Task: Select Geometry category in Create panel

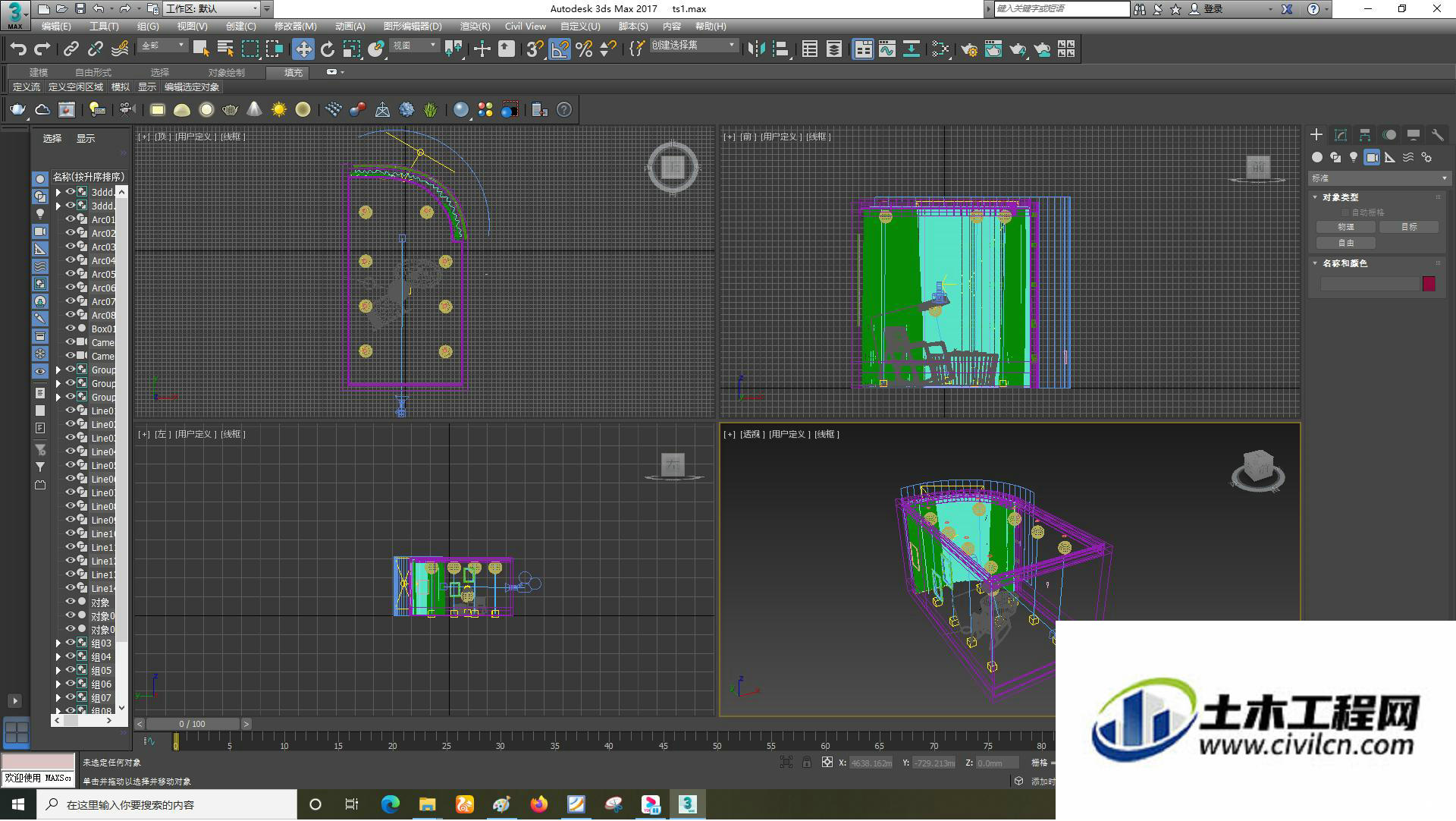Action: click(x=1317, y=157)
